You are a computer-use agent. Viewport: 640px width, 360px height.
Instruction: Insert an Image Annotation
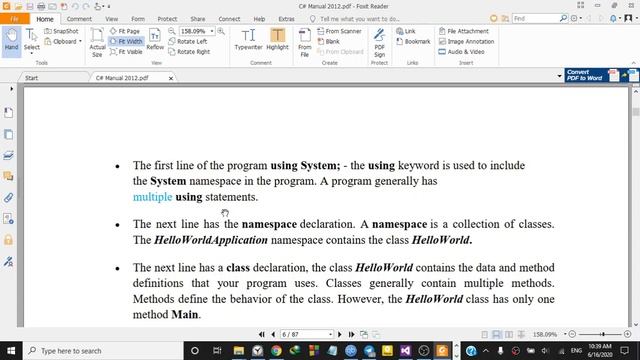click(x=466, y=41)
